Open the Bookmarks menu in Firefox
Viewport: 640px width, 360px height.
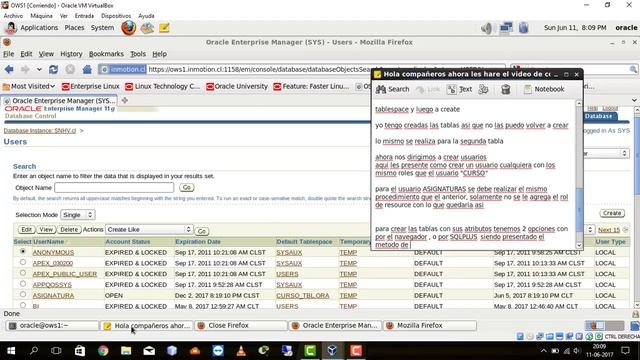click(106, 54)
